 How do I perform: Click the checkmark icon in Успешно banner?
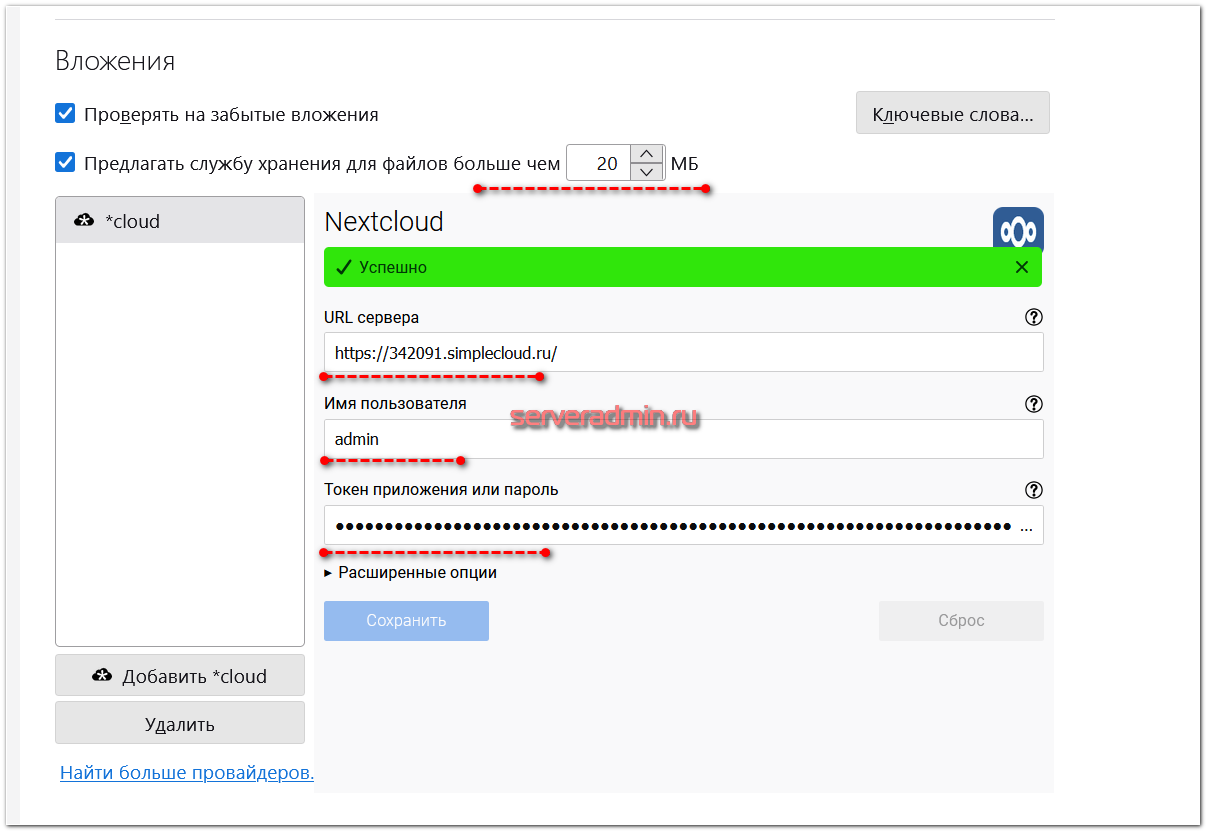343,267
